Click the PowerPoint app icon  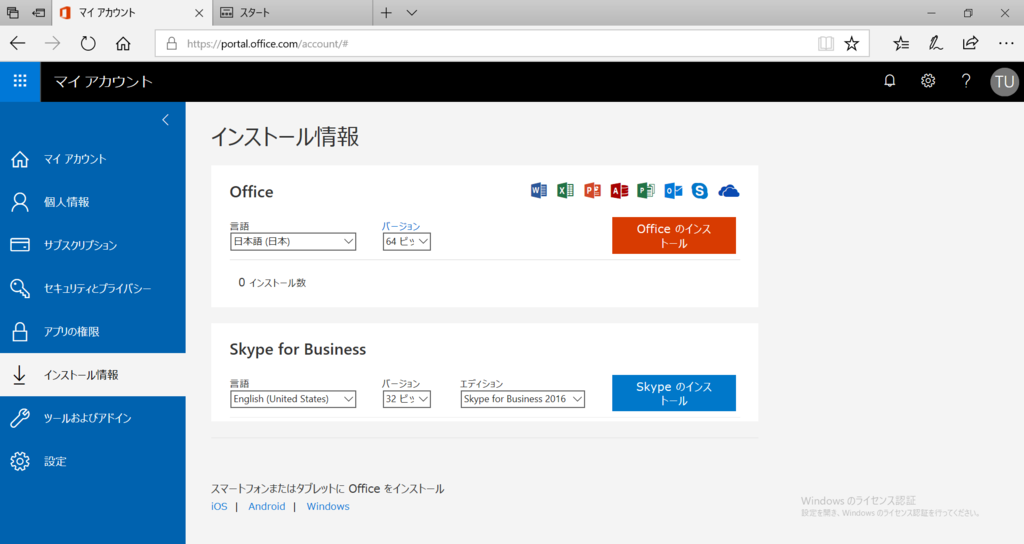pos(592,190)
